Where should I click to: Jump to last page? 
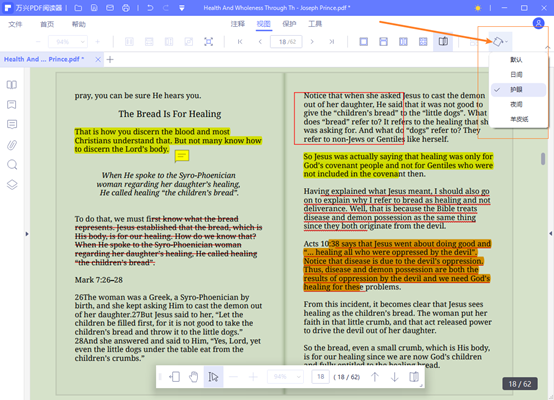click(331, 42)
